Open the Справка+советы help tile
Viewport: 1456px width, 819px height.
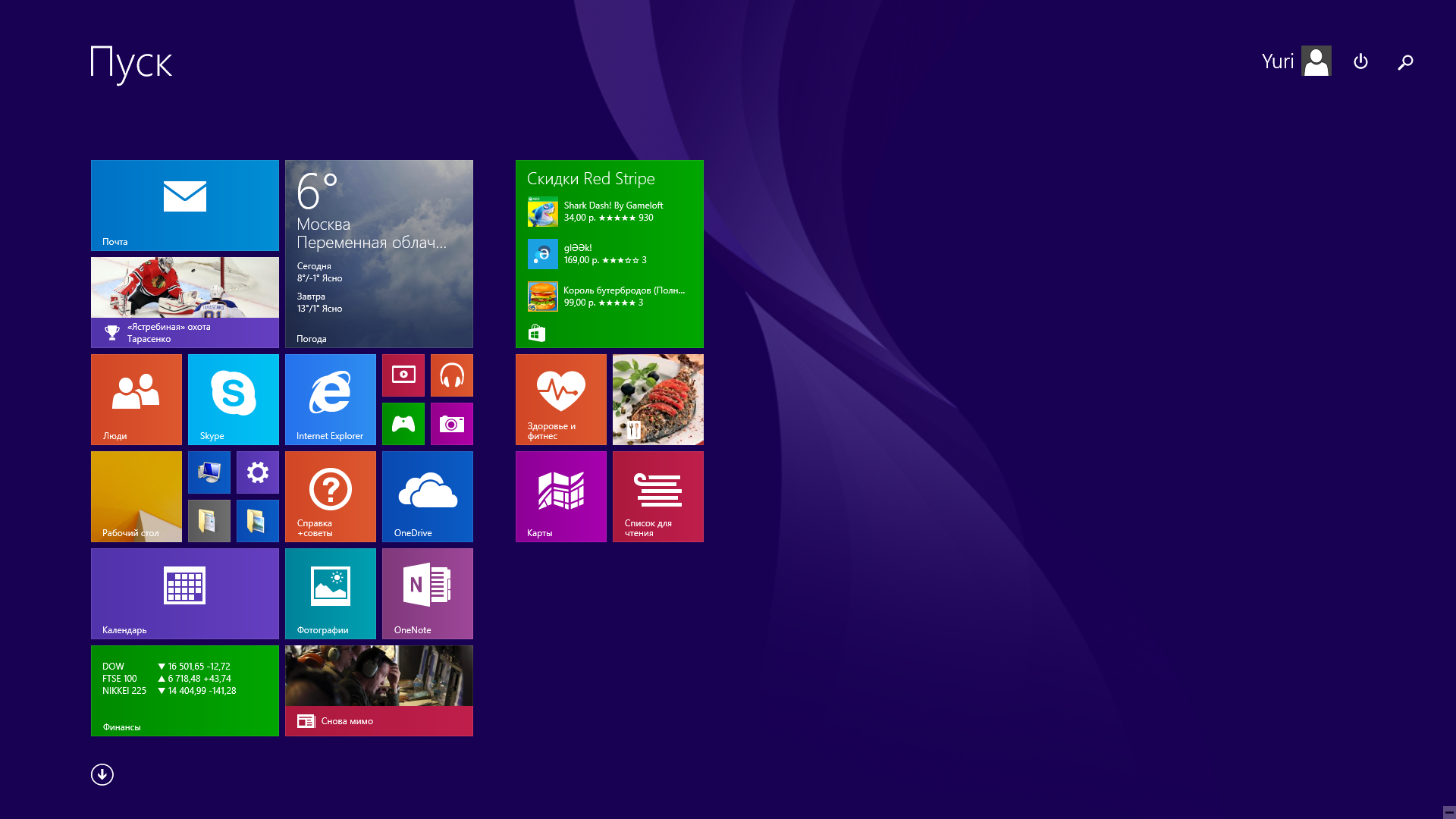(x=331, y=497)
